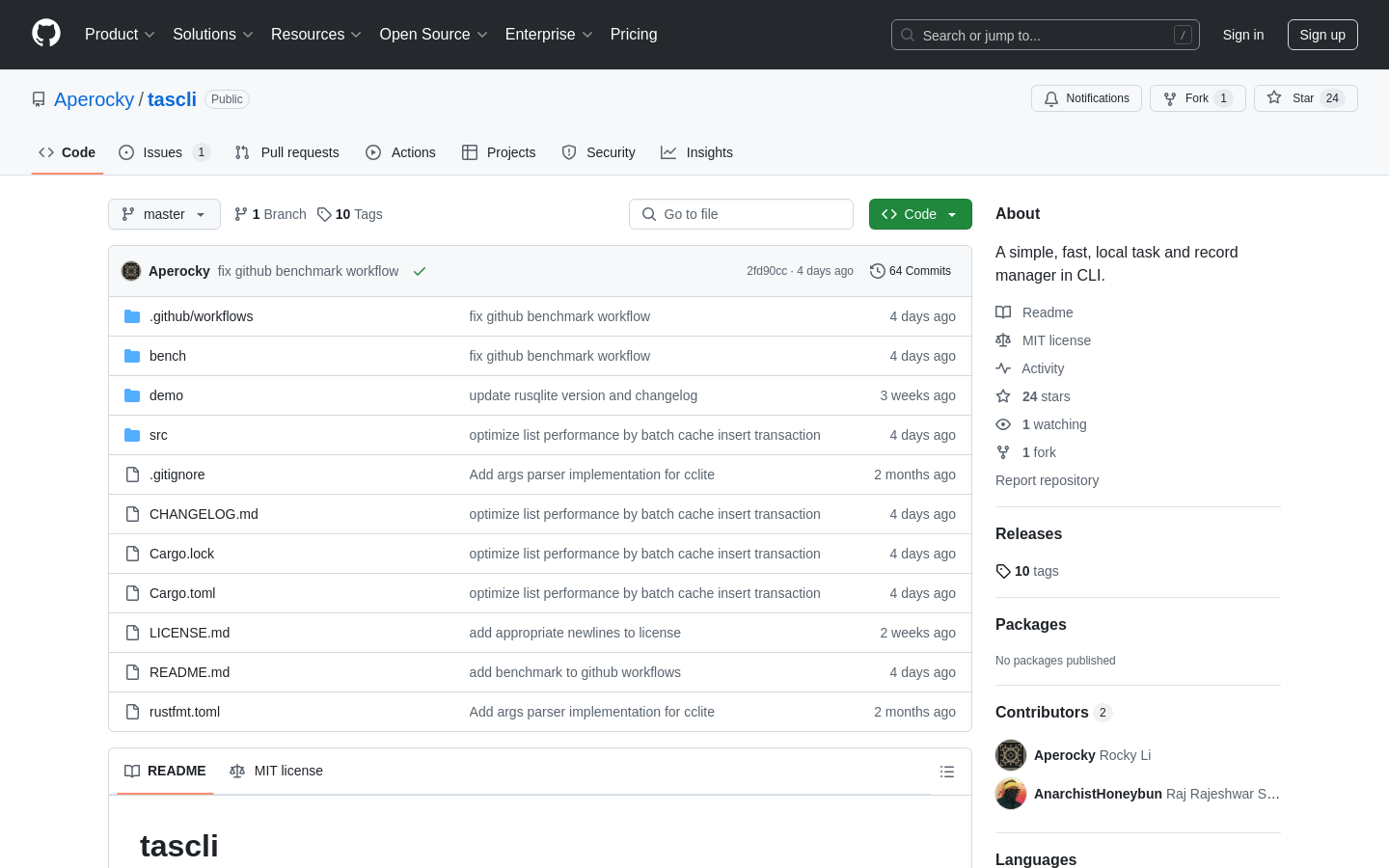Click the tascli repository name link
This screenshot has height=868, width=1389.
pyautogui.click(x=172, y=99)
